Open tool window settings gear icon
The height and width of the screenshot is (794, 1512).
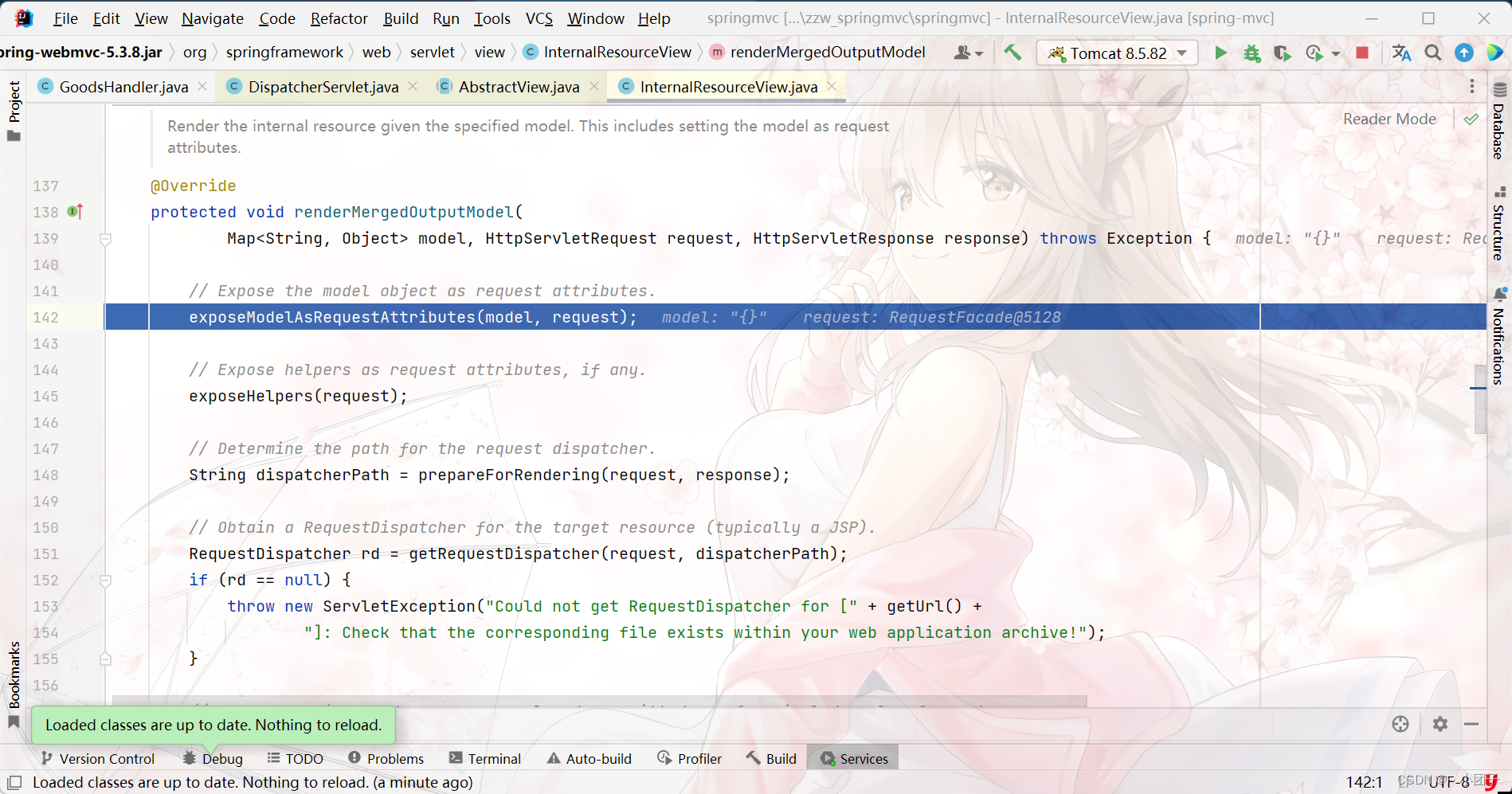1440,724
